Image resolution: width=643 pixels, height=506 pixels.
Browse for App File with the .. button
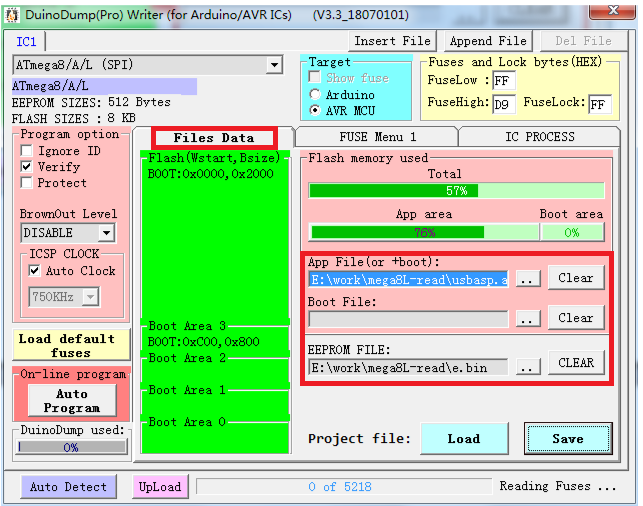click(x=527, y=279)
